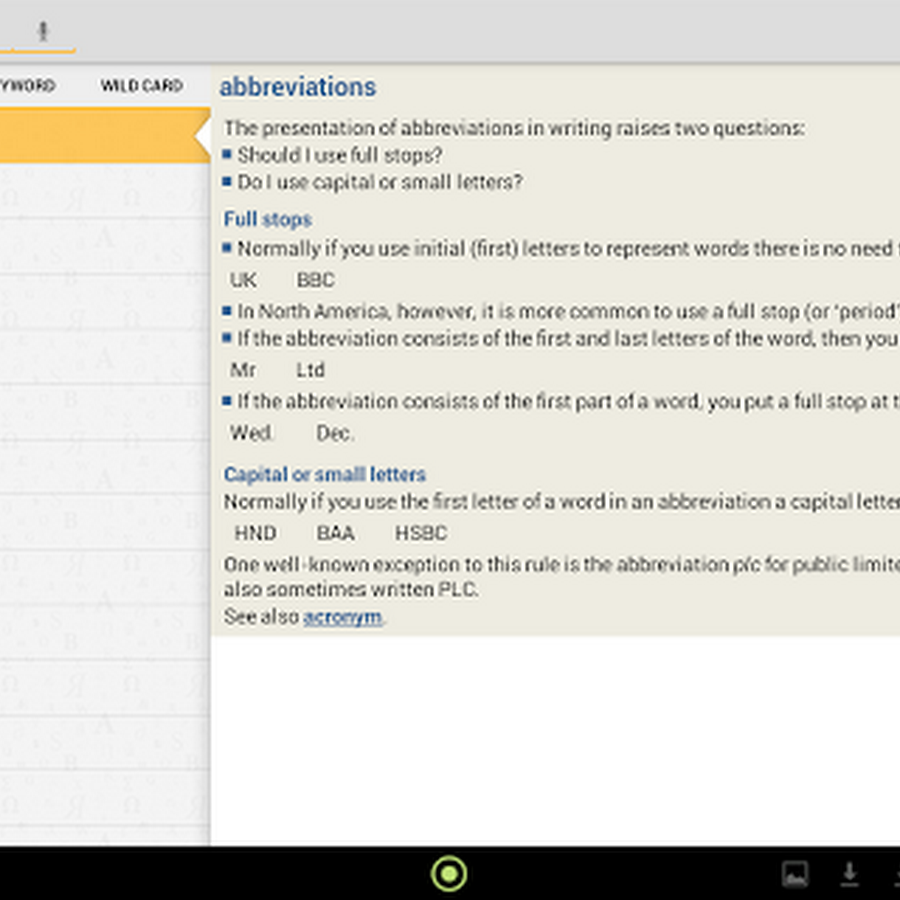
Task: Switch to the WILD CARD tab
Action: tap(142, 86)
